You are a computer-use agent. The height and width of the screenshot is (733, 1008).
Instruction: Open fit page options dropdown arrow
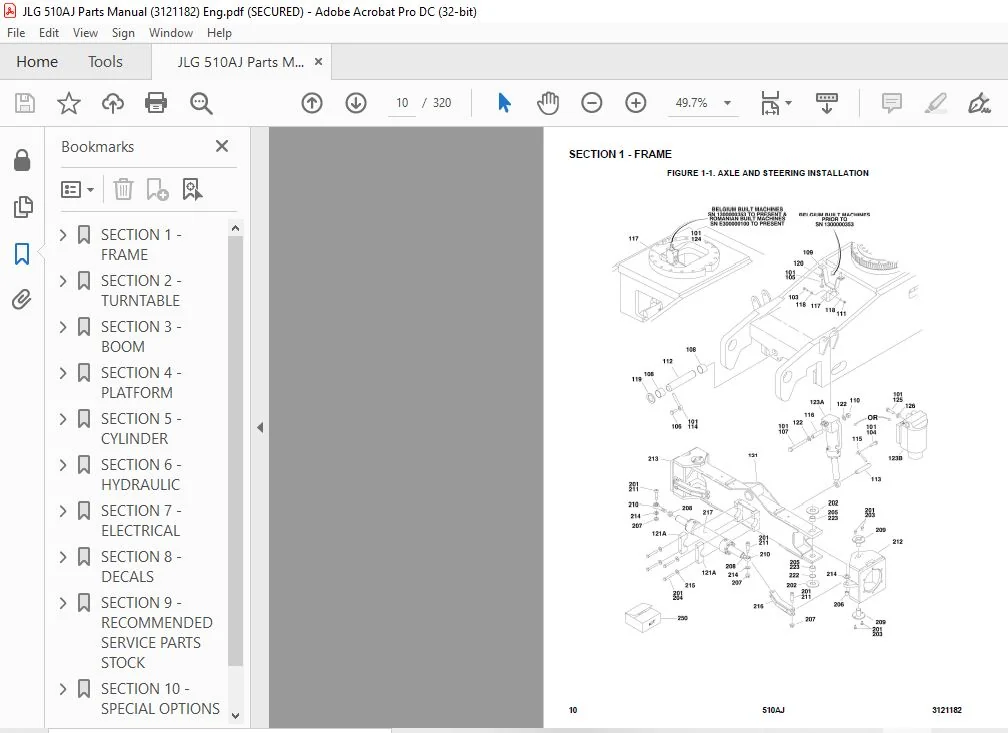tap(788, 103)
